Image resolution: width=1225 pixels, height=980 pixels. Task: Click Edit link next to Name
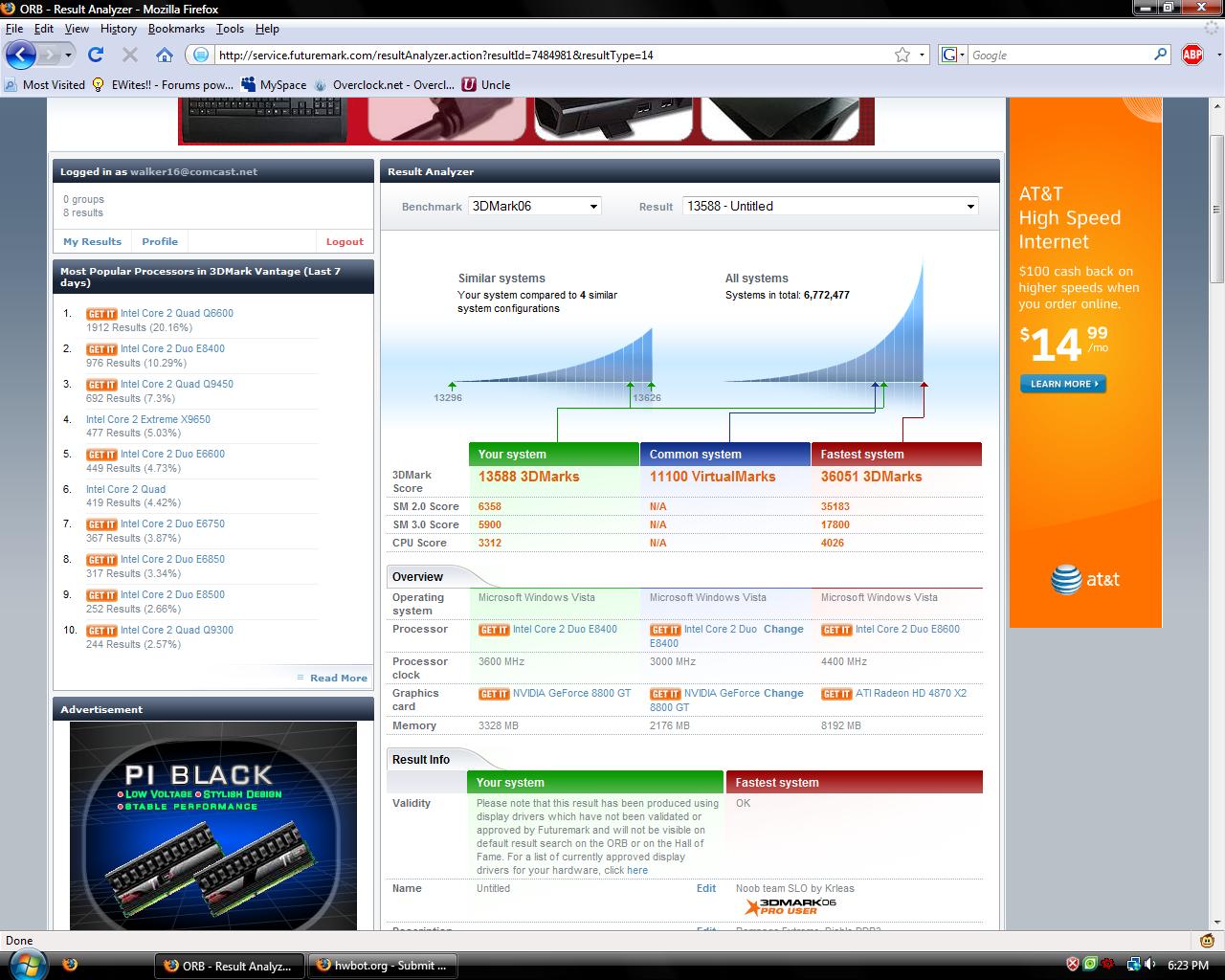[706, 888]
